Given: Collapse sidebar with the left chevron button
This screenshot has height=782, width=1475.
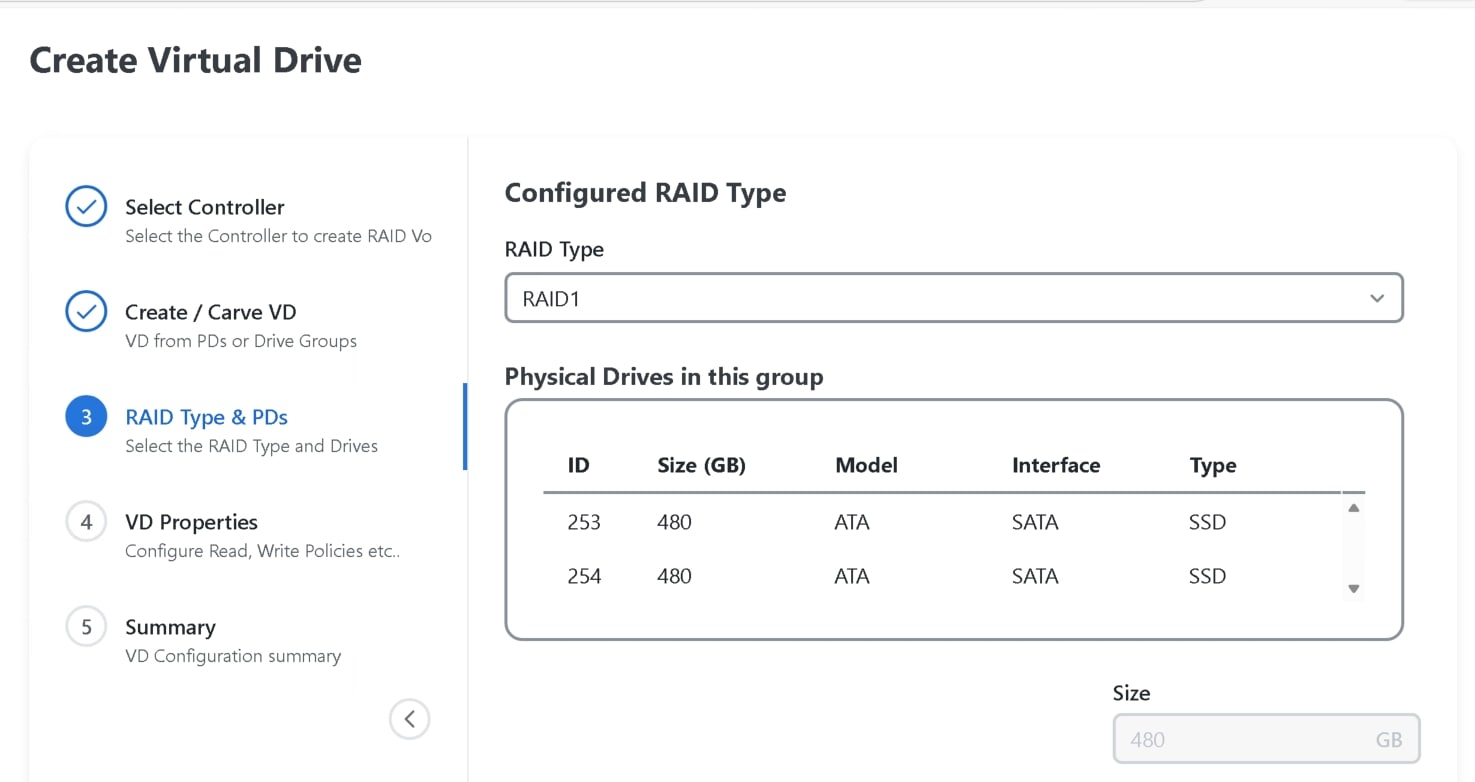Looking at the screenshot, I should [410, 718].
